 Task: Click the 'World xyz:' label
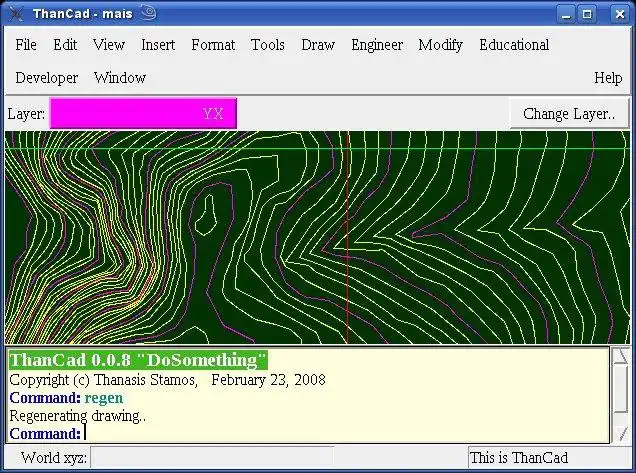click(54, 458)
